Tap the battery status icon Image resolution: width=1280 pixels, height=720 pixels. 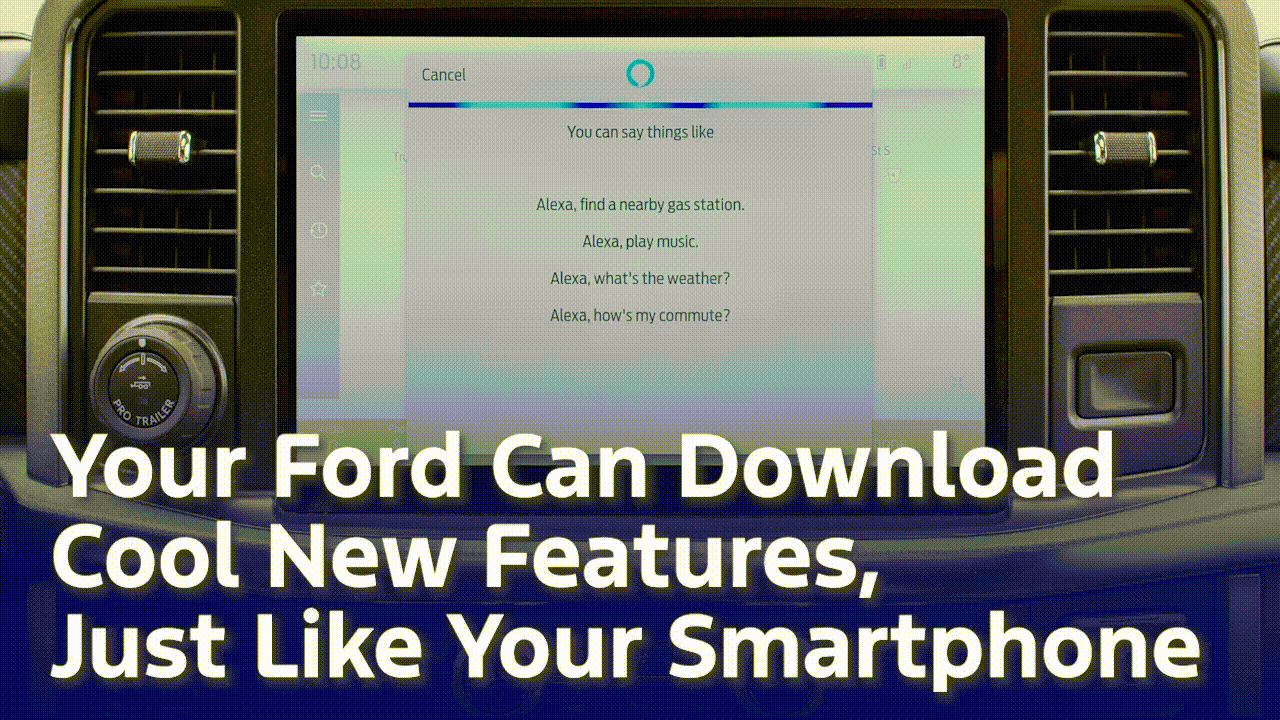pyautogui.click(x=881, y=62)
